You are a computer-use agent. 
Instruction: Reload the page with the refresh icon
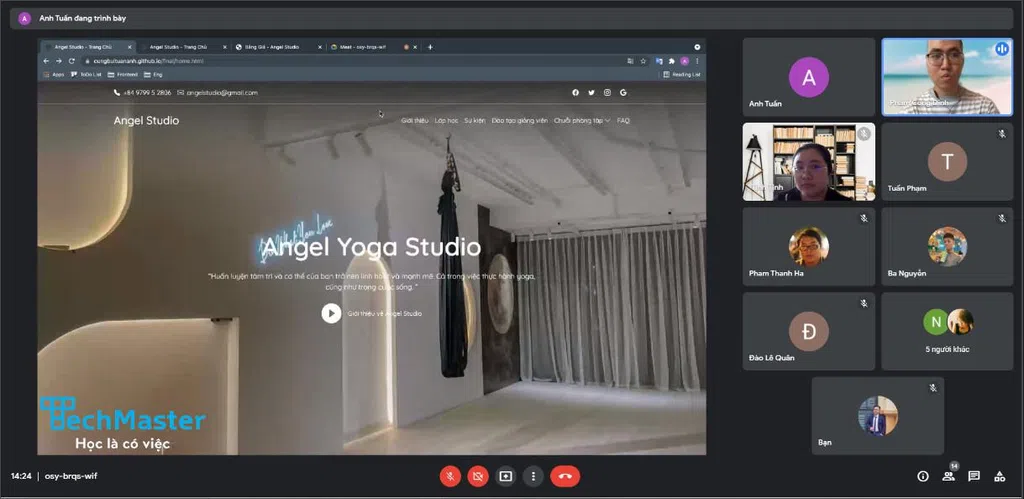(71, 61)
